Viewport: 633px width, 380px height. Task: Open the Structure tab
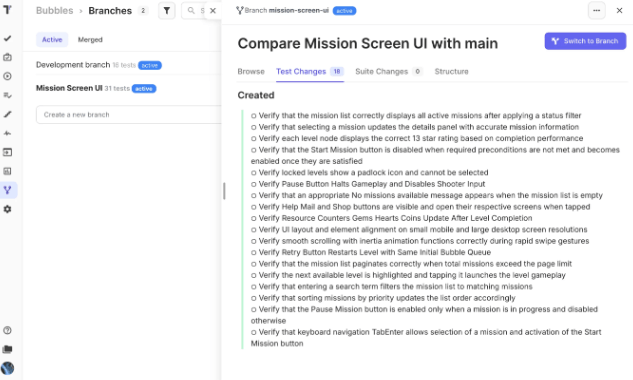(451, 71)
